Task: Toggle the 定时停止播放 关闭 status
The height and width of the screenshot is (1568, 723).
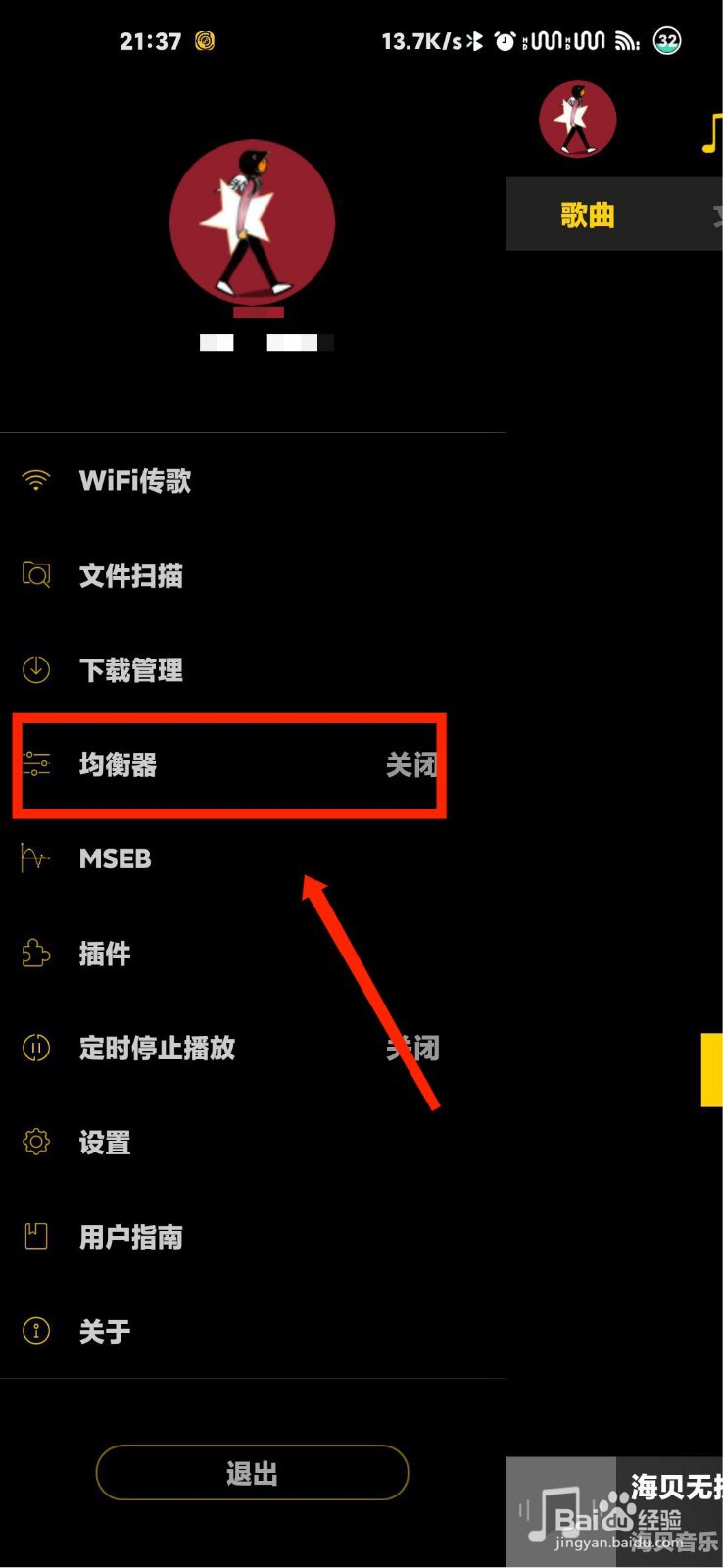Action: coord(412,1049)
